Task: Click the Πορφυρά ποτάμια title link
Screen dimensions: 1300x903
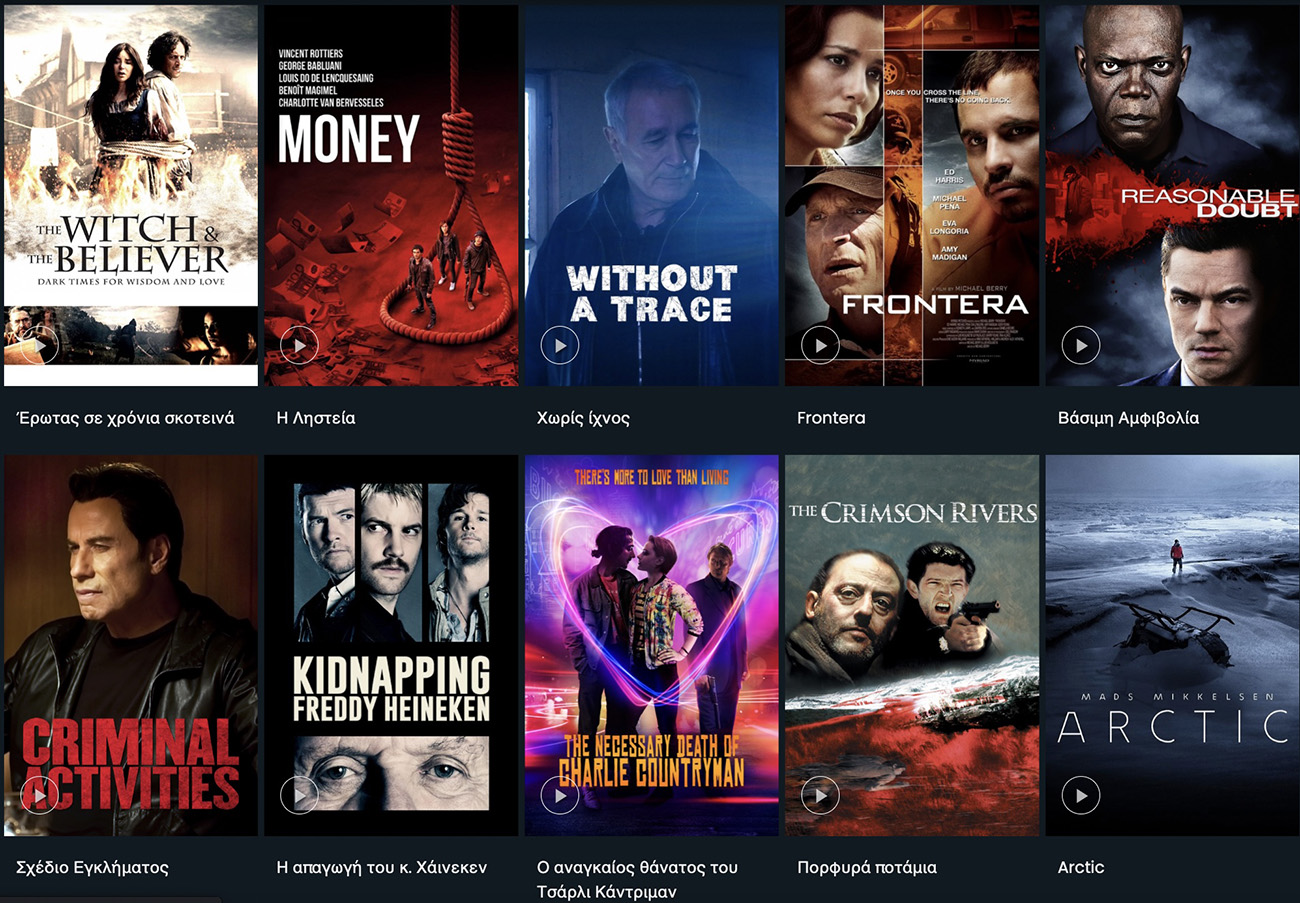Action: pos(867,867)
